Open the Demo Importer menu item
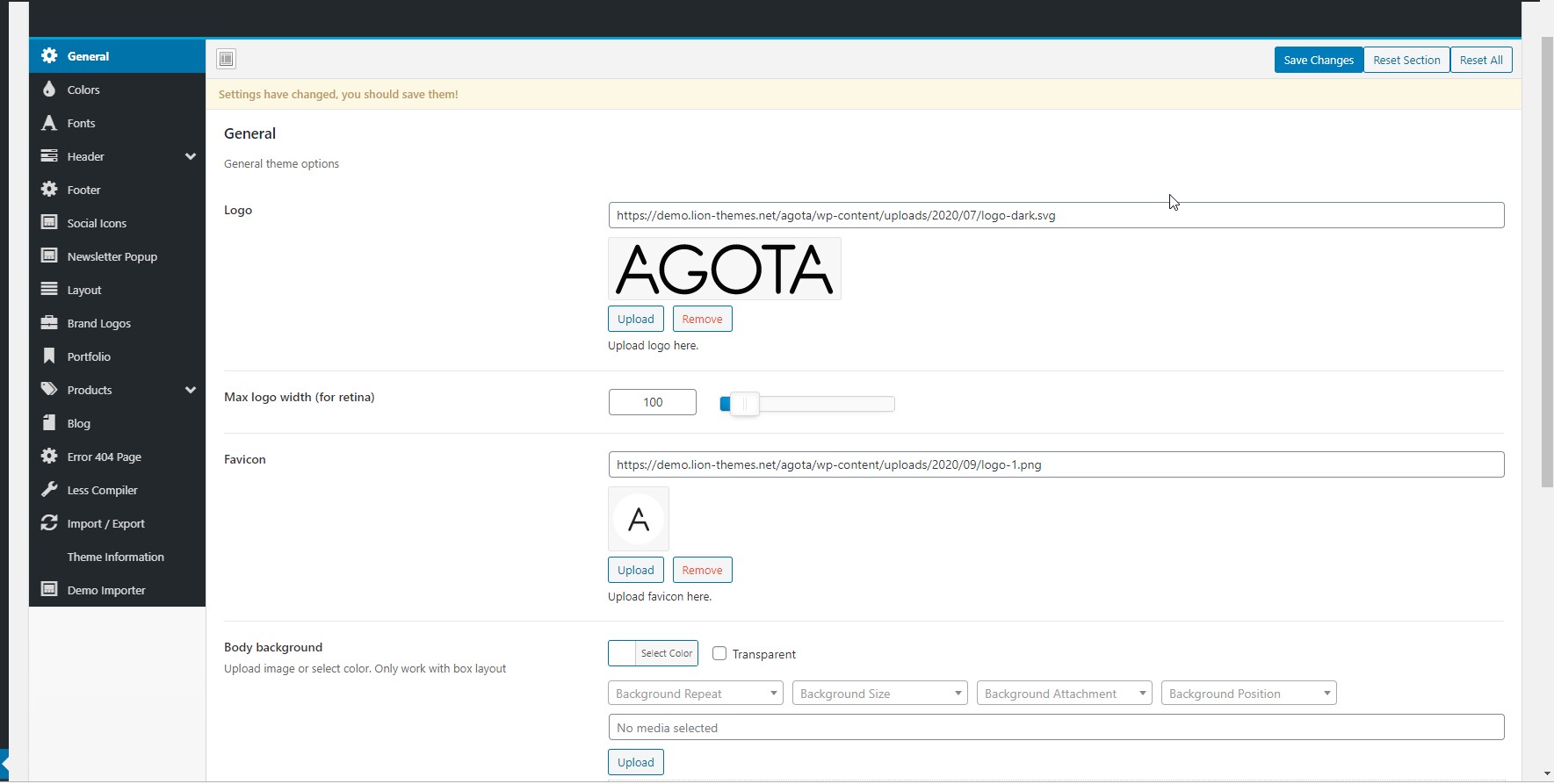Viewport: 1554px width, 784px height. point(105,590)
